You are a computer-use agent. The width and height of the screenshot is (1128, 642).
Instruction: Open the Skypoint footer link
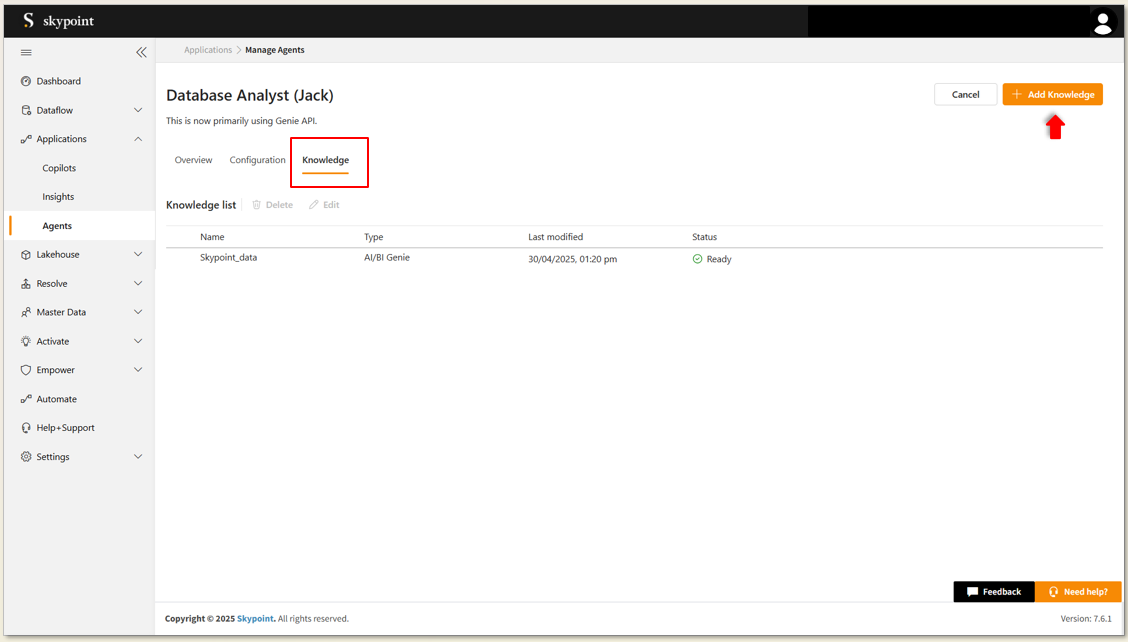click(x=255, y=619)
